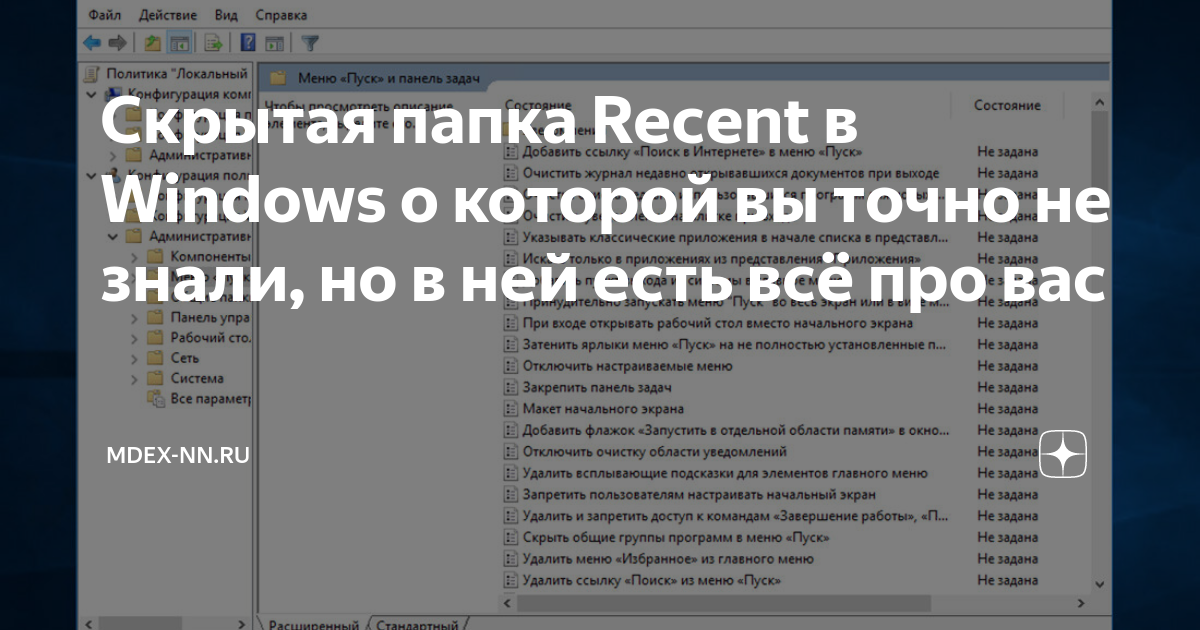Open the Справка menu
This screenshot has height=630, width=1200.
click(x=281, y=15)
